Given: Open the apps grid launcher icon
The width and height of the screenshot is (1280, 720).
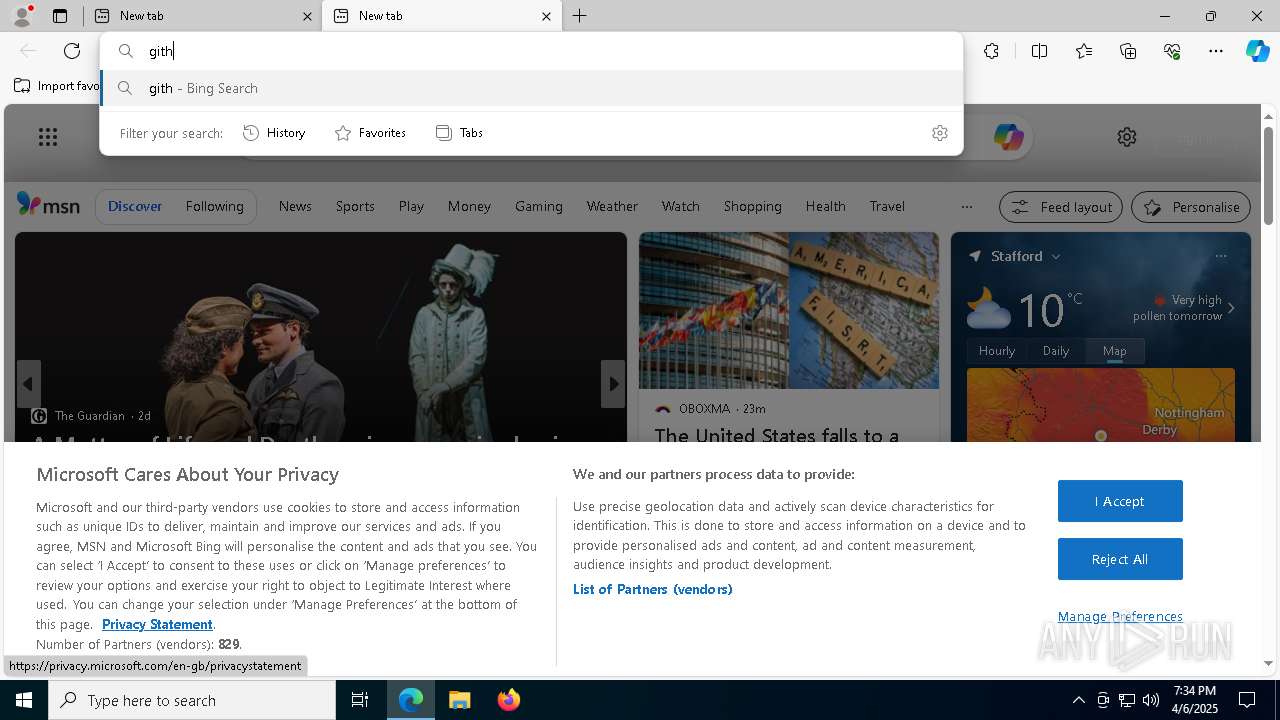Looking at the screenshot, I should 47,137.
